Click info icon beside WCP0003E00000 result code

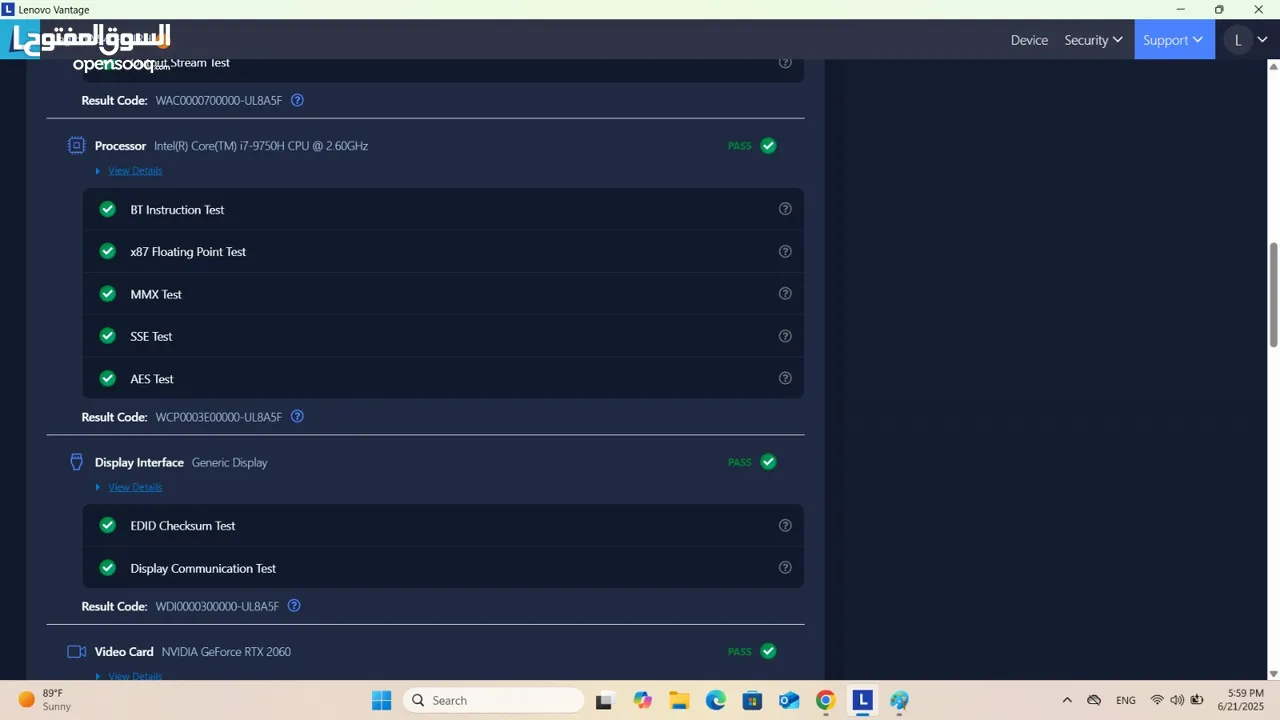point(297,416)
